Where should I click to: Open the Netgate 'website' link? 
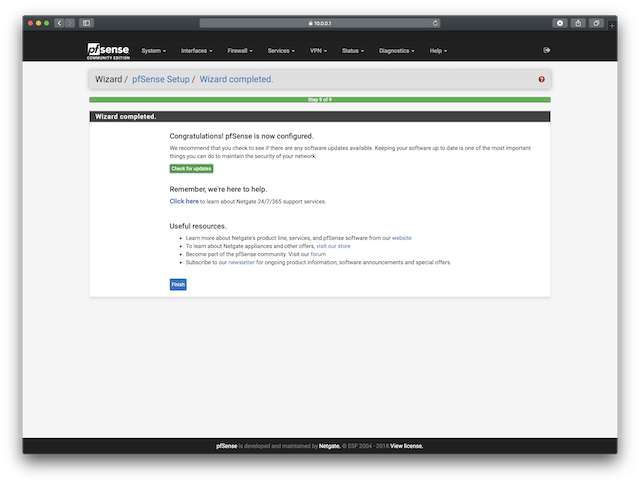point(402,238)
